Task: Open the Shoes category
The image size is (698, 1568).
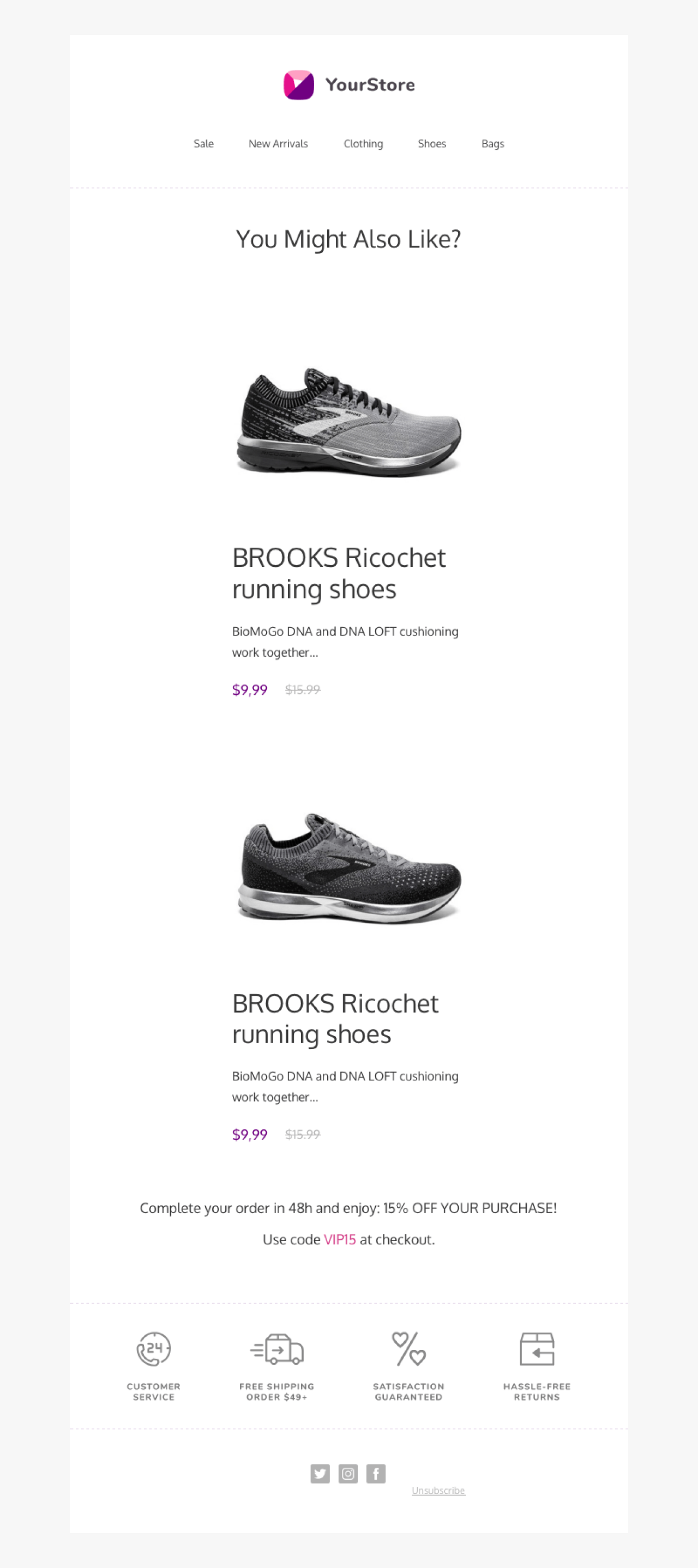Action: (432, 144)
